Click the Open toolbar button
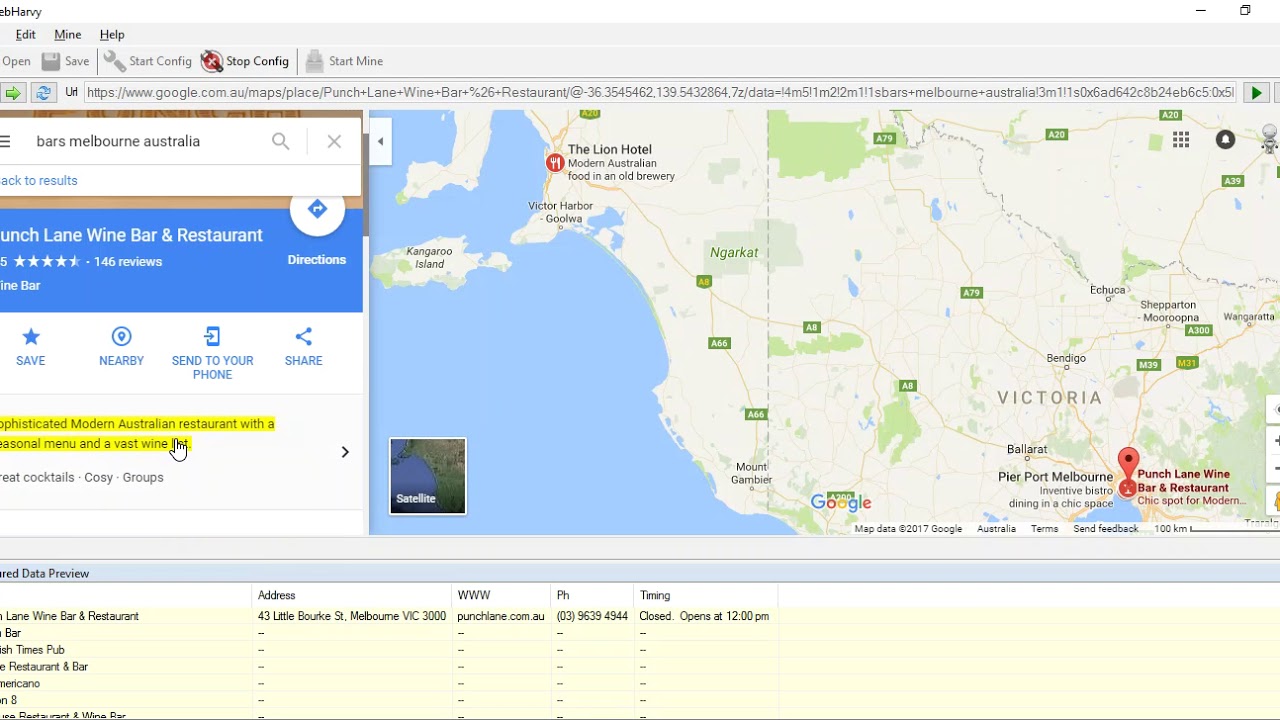1280x720 pixels. coord(16,61)
